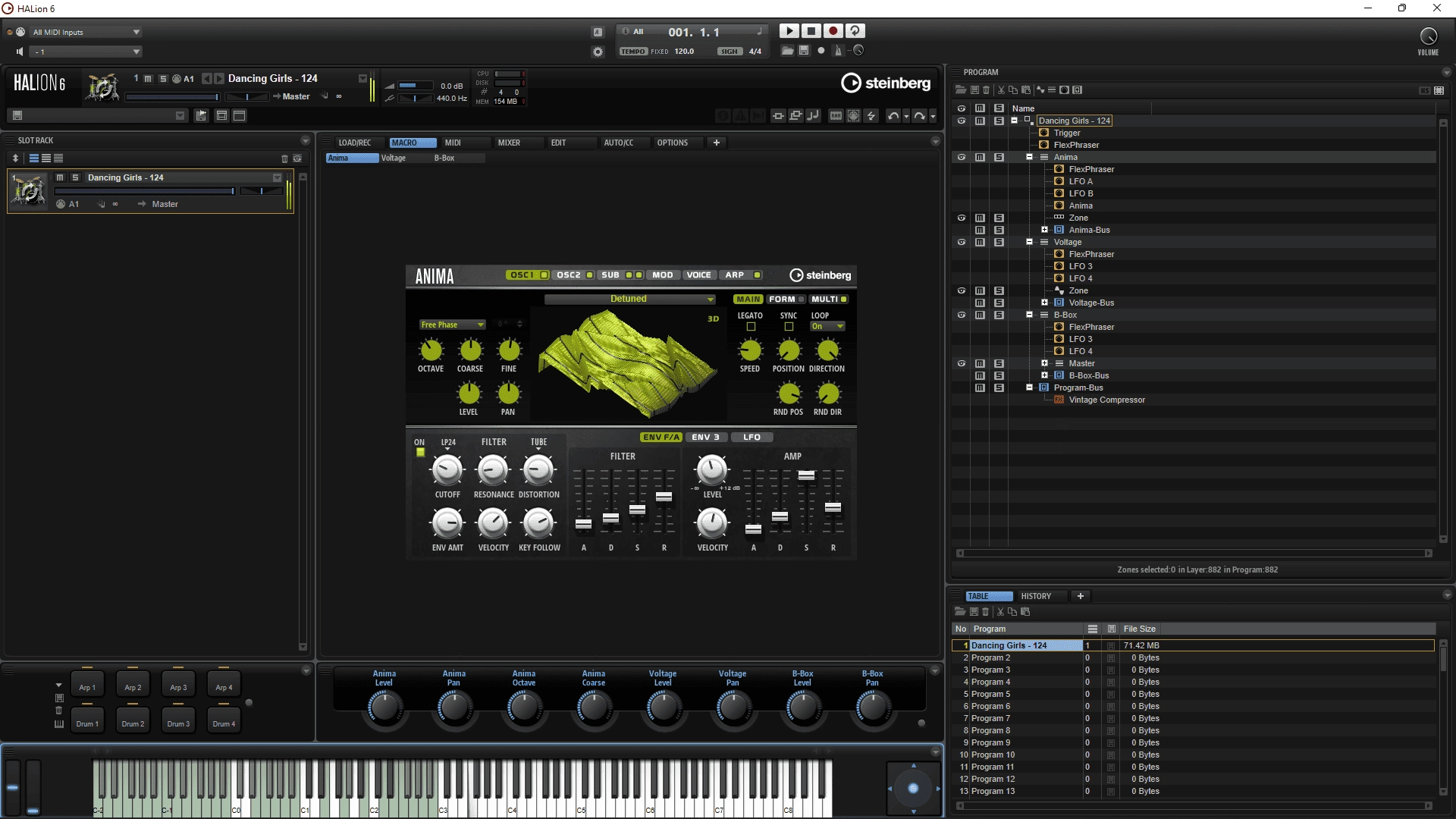Click the MIDI reset lightning icon
Image resolution: width=1456 pixels, height=819 pixels.
[871, 116]
